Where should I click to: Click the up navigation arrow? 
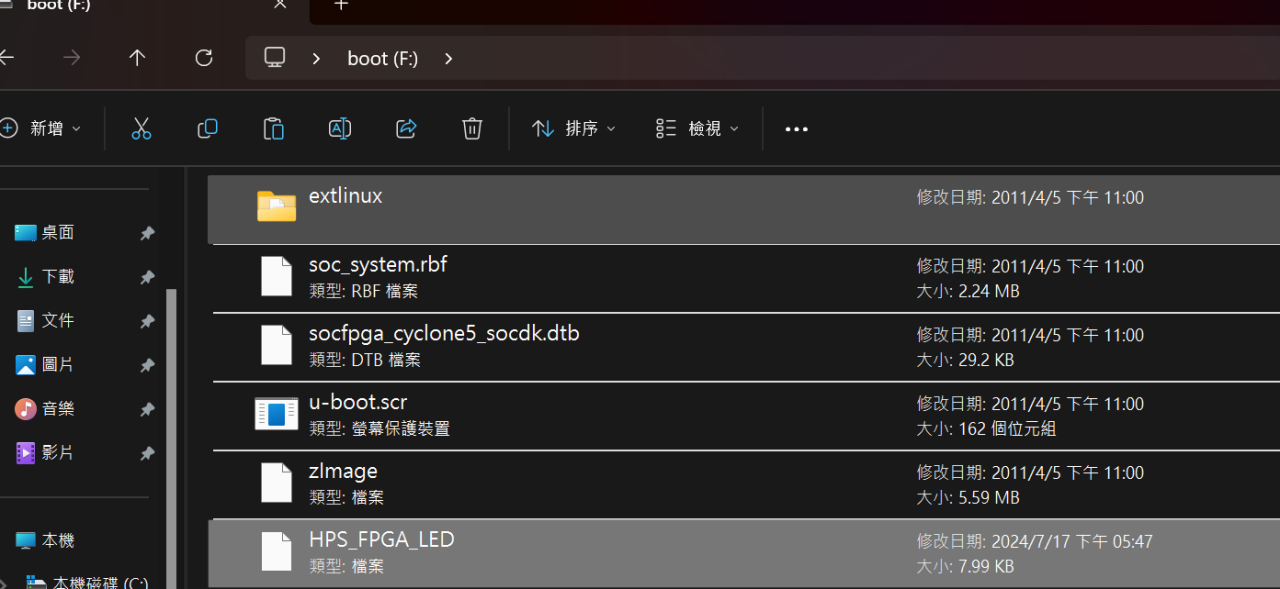(137, 57)
